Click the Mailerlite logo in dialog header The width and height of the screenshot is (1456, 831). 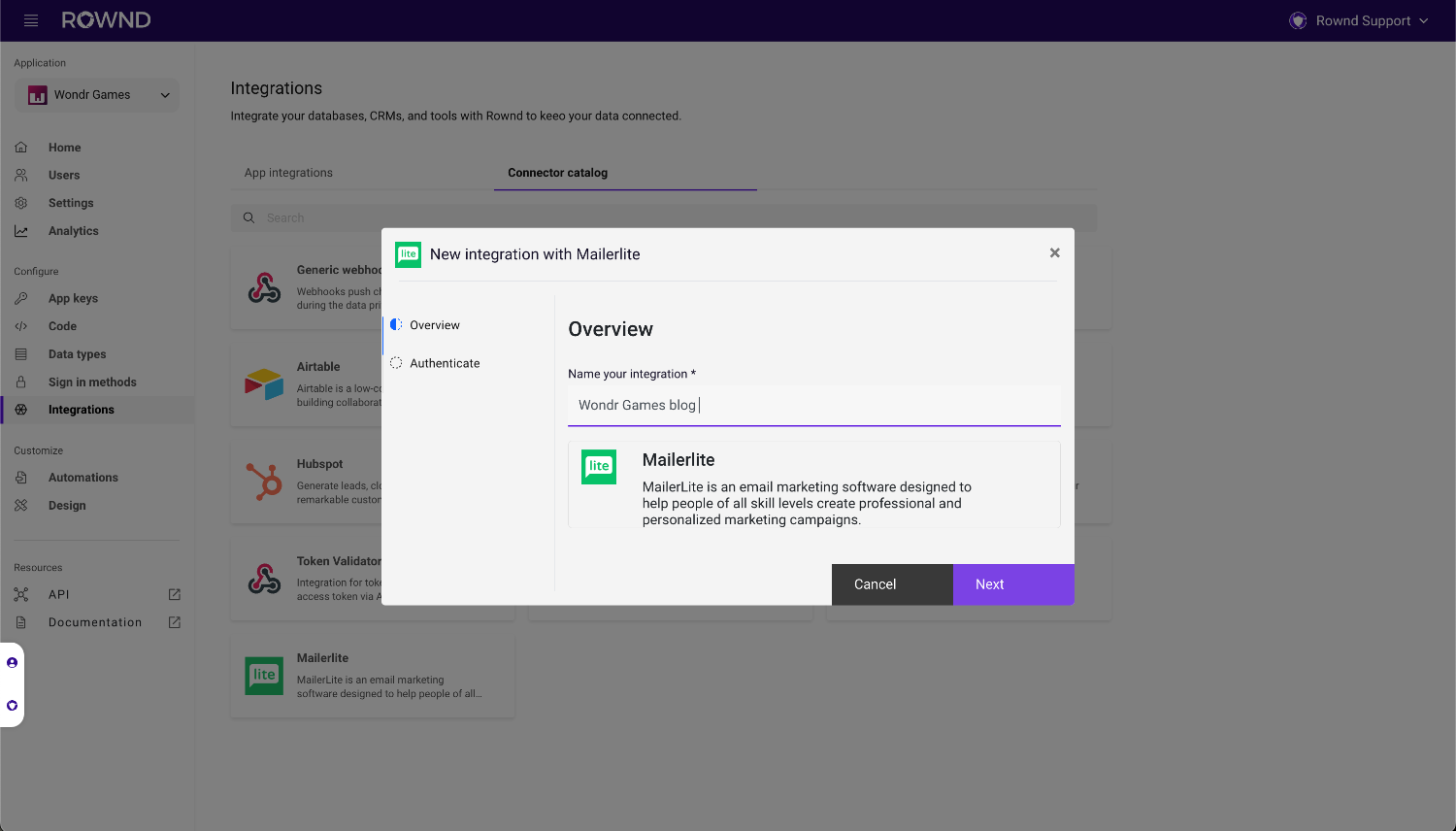[x=409, y=254]
